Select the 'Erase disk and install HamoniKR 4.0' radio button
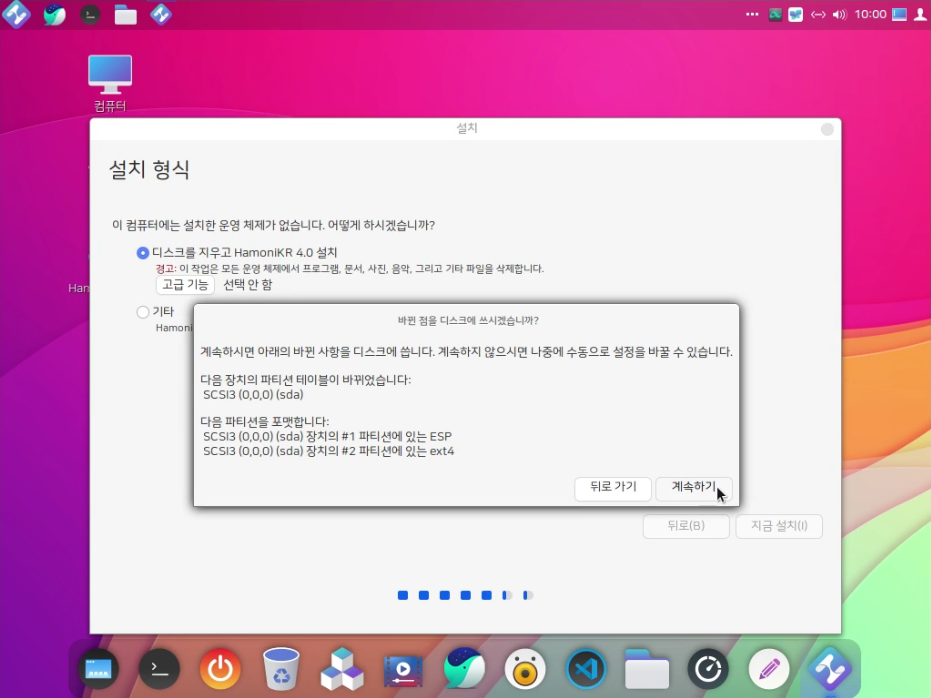 click(143, 253)
